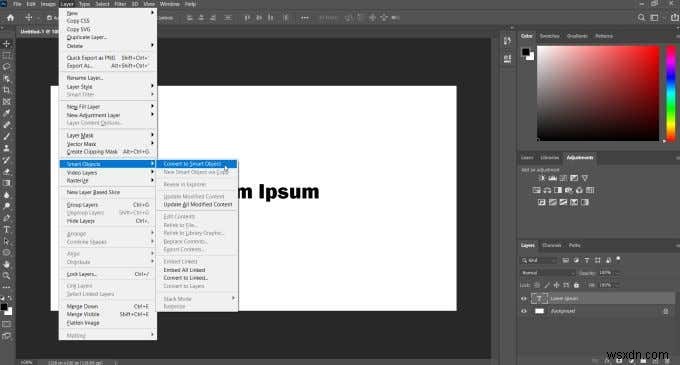Hide the Background layer
680x365 pixels.
pos(524,311)
